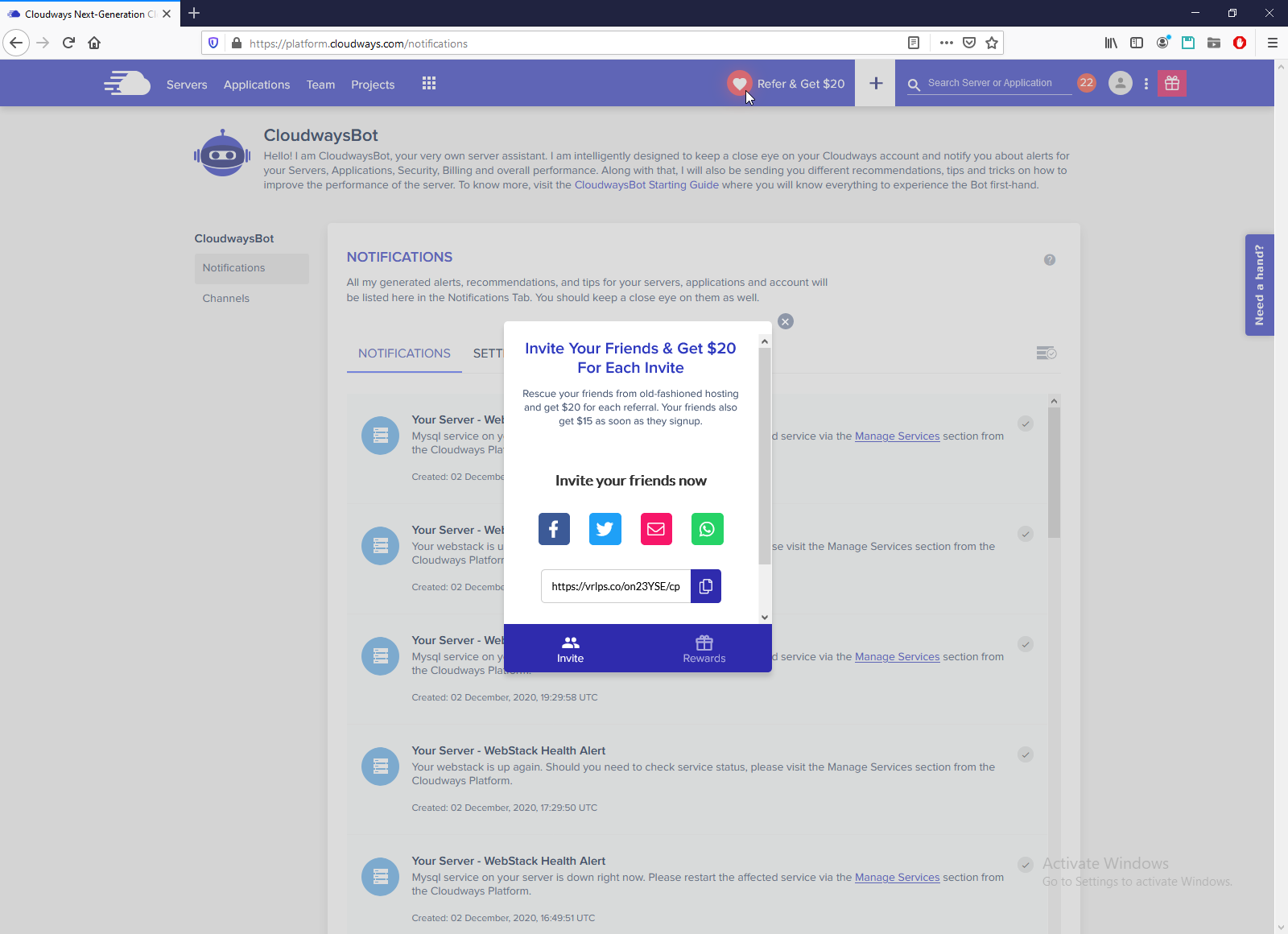This screenshot has height=934, width=1288.
Task: Click the Refer & Get $20 heart icon
Action: (x=739, y=83)
